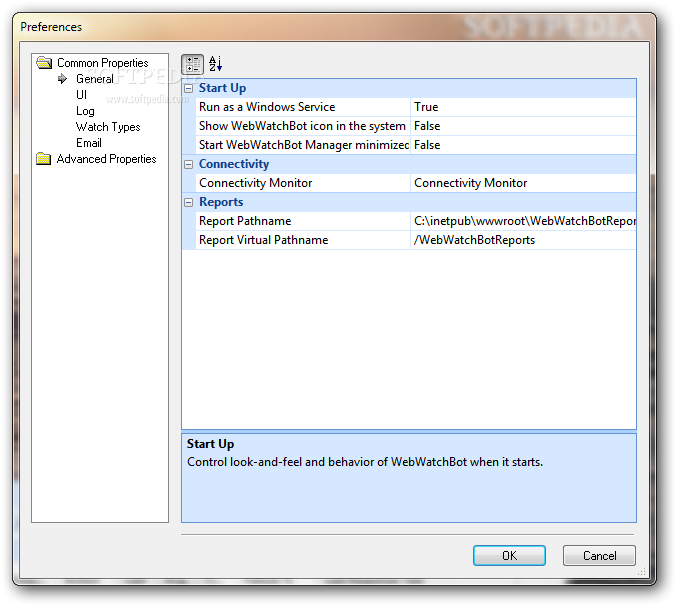Select Advanced Properties tree node
Screen dimensions: 677x606
(x=106, y=159)
